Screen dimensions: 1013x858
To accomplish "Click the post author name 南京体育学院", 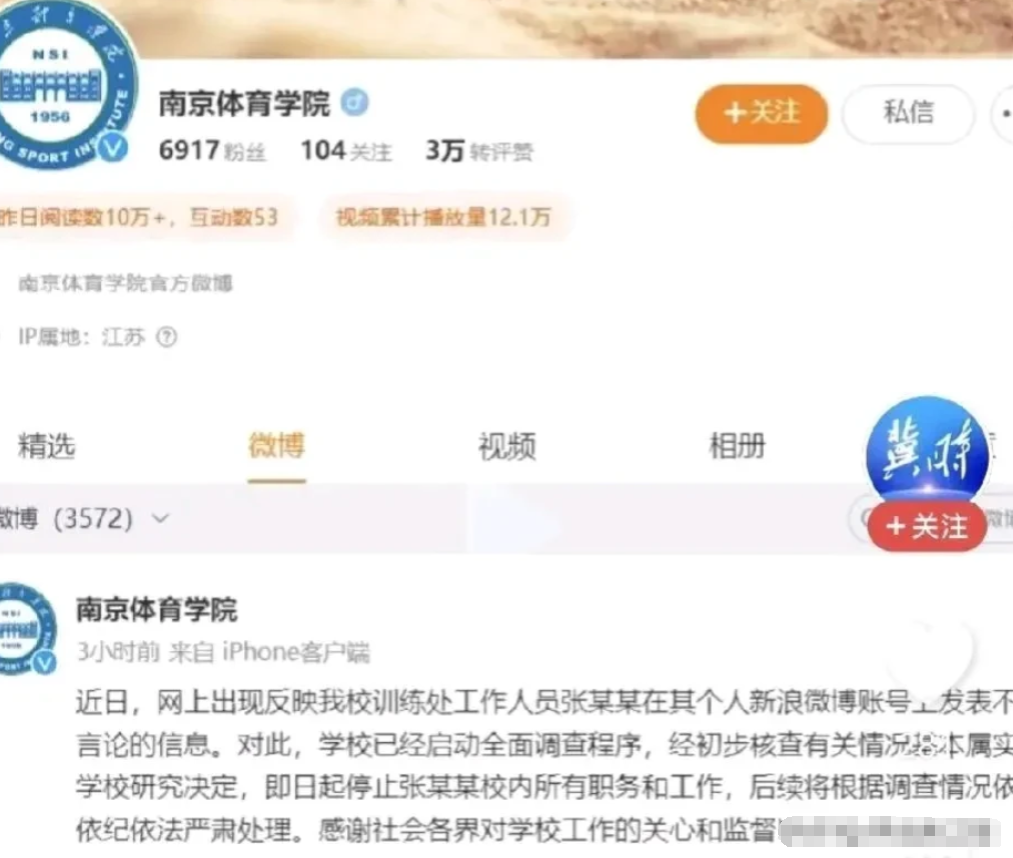I will [x=157, y=609].
